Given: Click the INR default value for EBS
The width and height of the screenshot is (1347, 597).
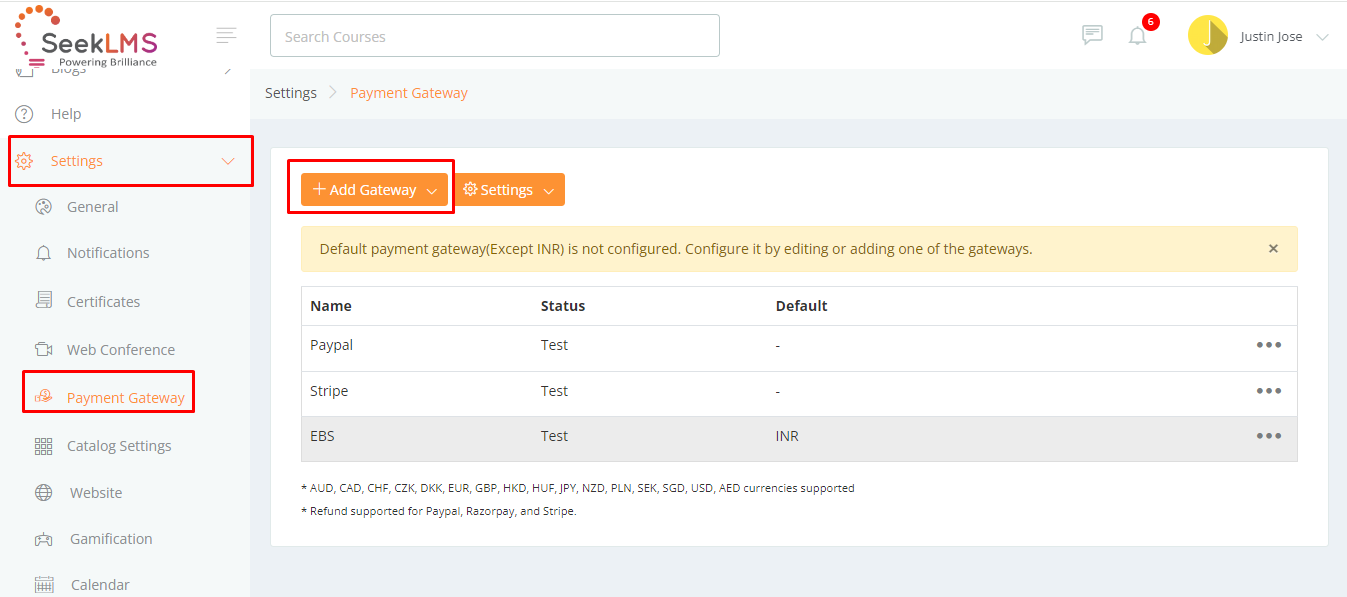Looking at the screenshot, I should [787, 436].
